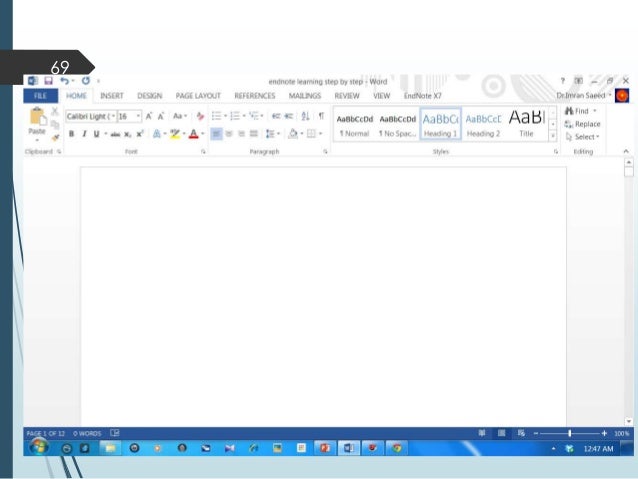
Task: Apply Heading 1 style
Action: click(x=440, y=124)
